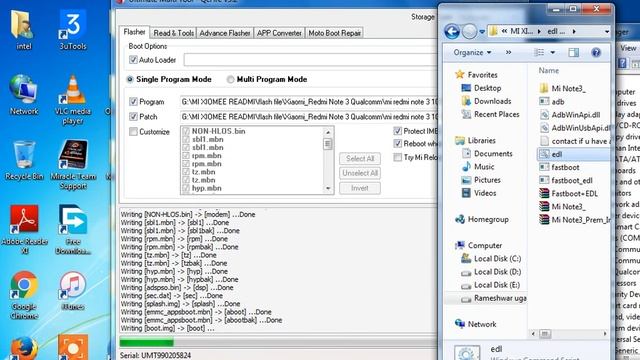Launch iTunes from the desktop
This screenshot has height=360, width=640.
[73, 291]
